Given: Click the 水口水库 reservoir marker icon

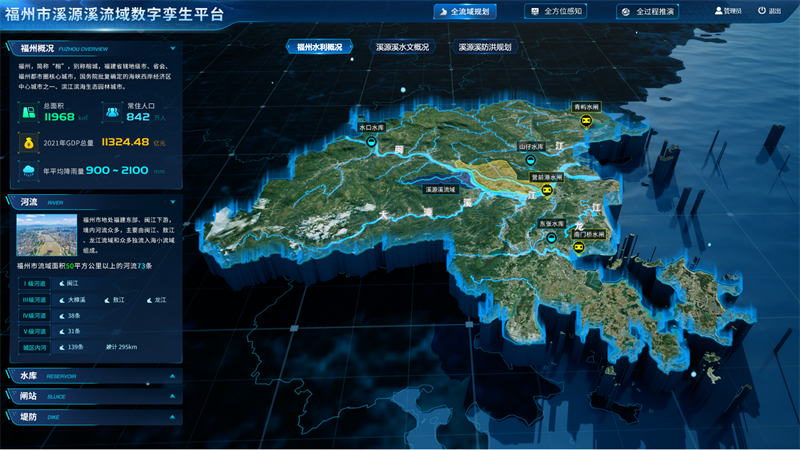Looking at the screenshot, I should coord(371,142).
